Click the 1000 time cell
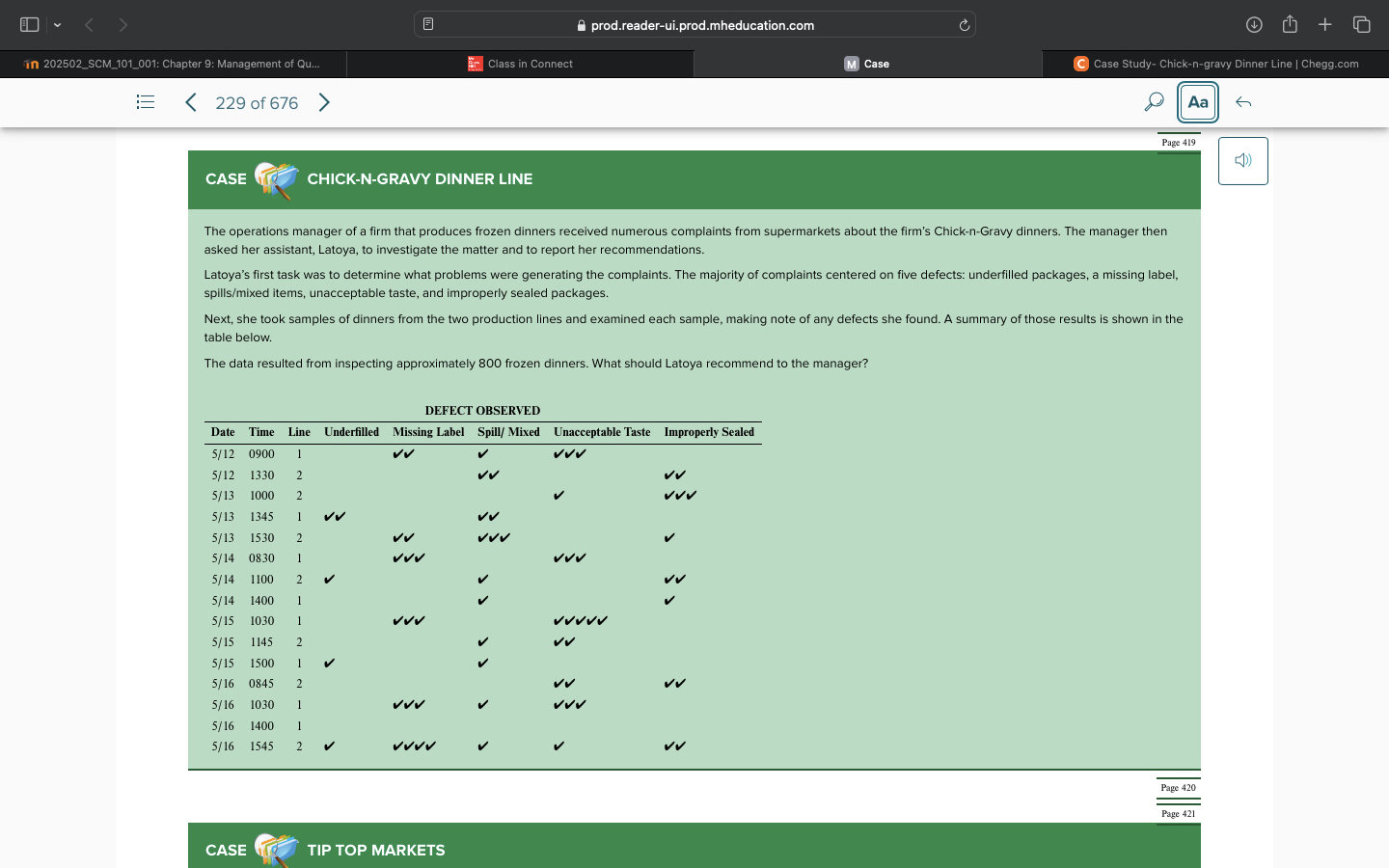The width and height of the screenshot is (1389, 868). [x=261, y=496]
